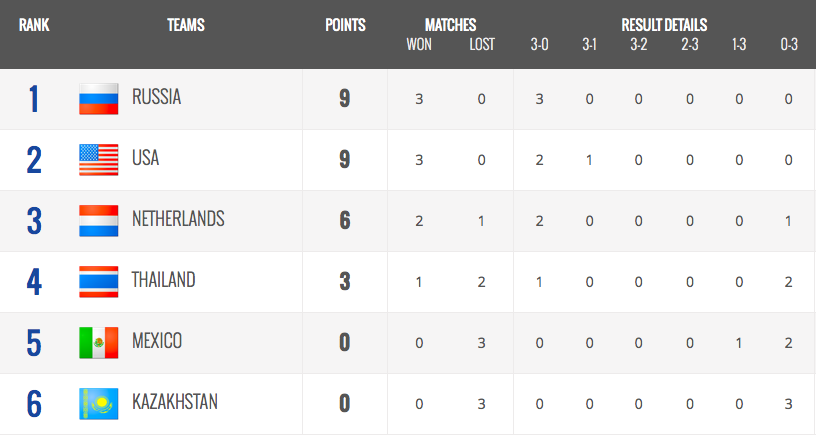This screenshot has height=435, width=816.
Task: Open the NETHERLANDS team name link
Action: 178,219
